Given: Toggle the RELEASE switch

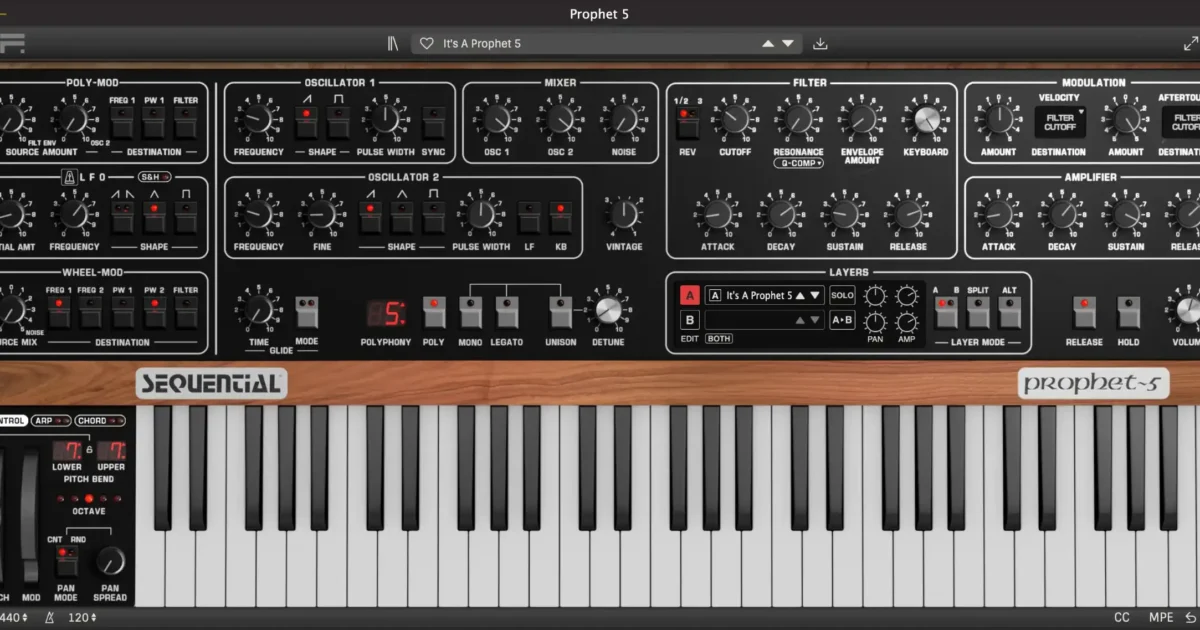Looking at the screenshot, I should [1084, 312].
